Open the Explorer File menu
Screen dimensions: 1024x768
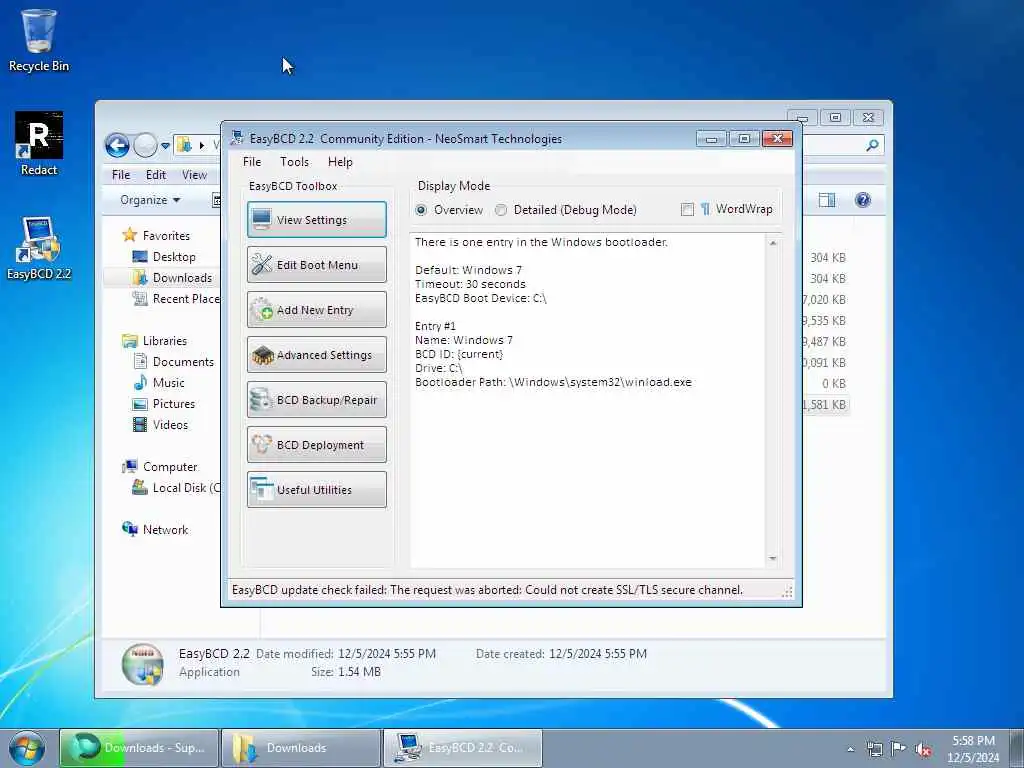click(121, 175)
